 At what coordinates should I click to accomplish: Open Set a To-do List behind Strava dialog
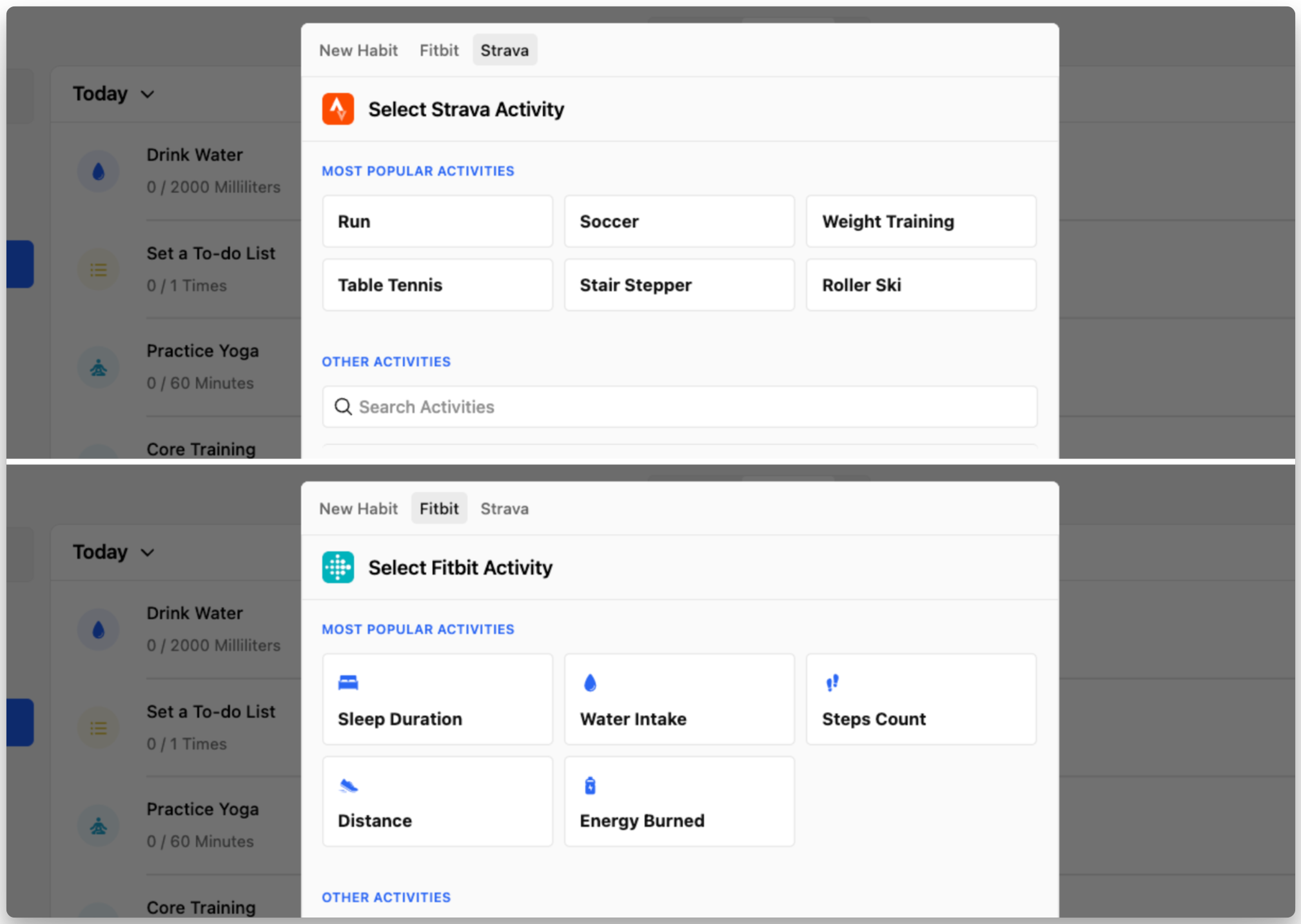(x=211, y=253)
